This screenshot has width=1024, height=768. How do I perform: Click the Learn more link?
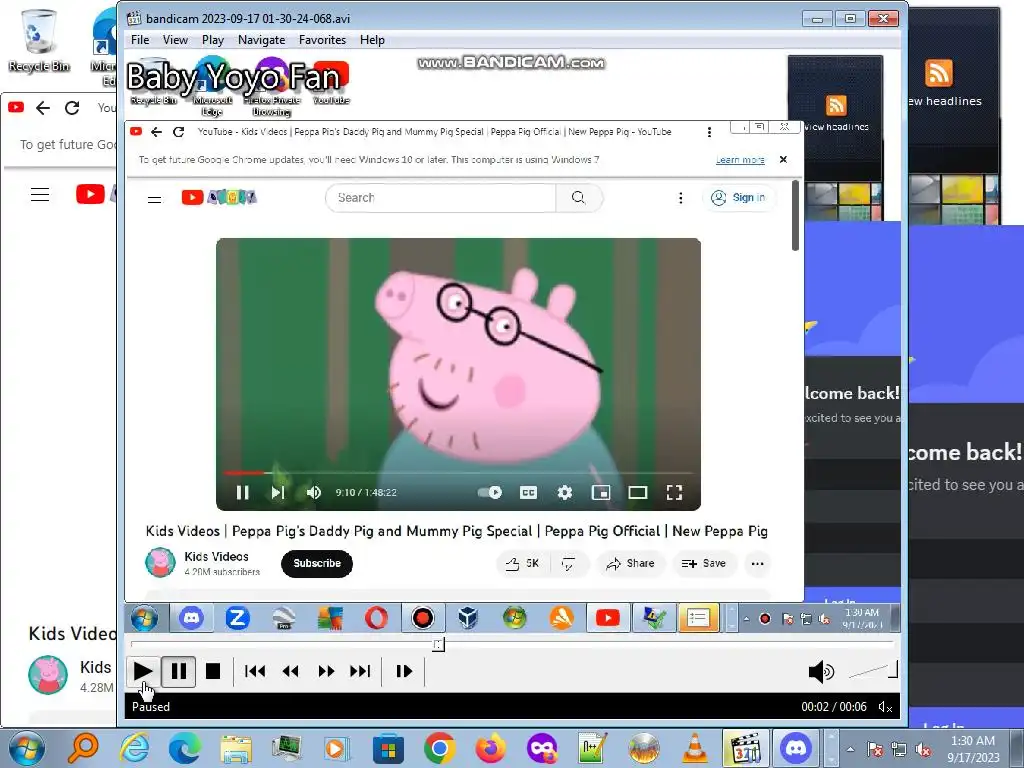(740, 160)
